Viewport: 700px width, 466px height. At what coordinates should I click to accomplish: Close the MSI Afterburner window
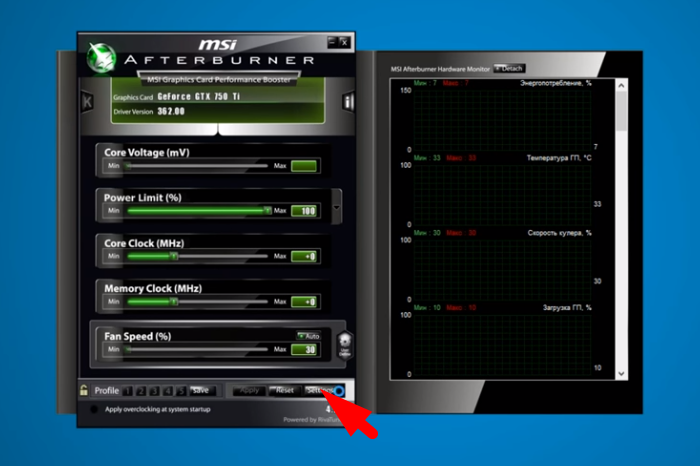(344, 42)
